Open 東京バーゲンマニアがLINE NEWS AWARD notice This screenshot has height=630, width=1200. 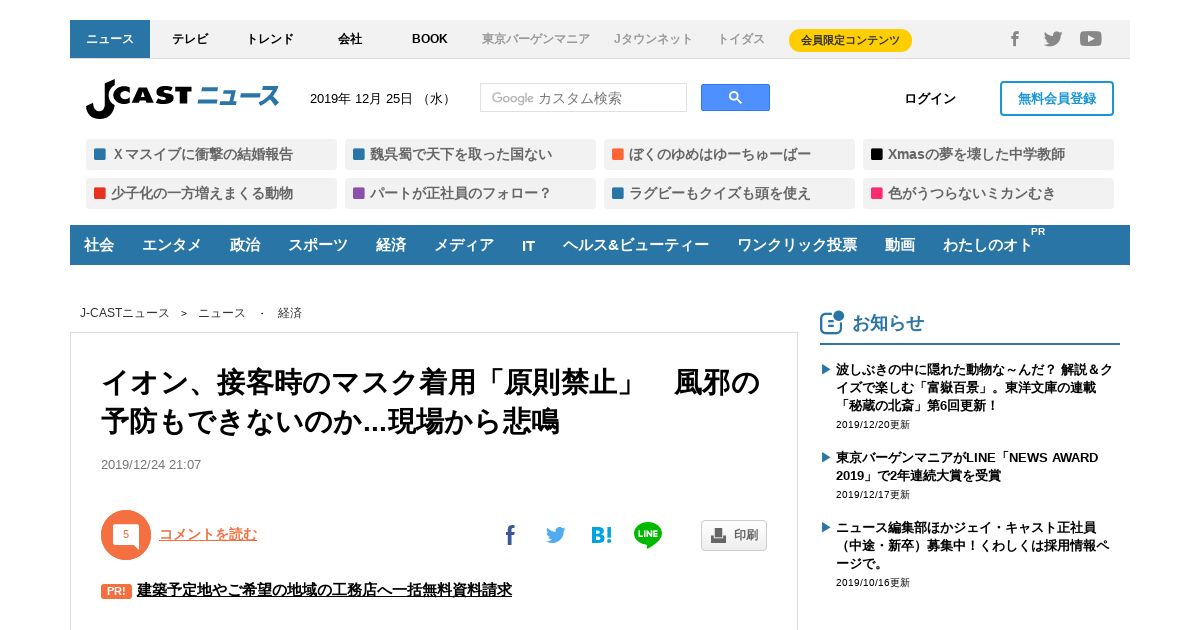(967, 466)
